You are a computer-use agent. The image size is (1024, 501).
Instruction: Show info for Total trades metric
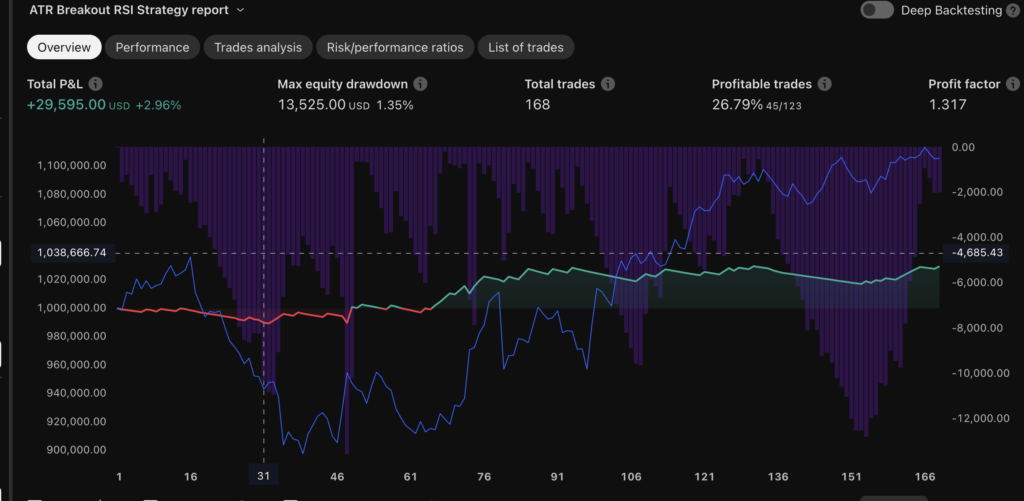[x=607, y=85]
